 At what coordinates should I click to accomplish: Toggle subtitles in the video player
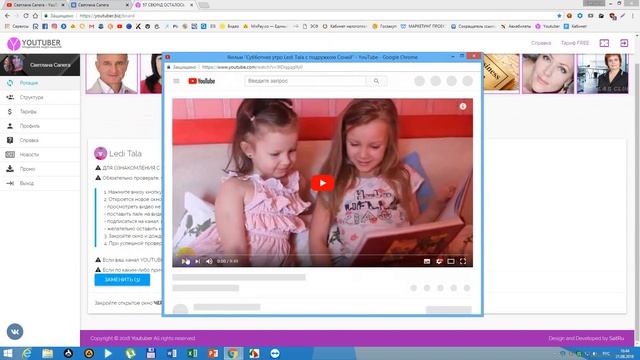click(427, 261)
